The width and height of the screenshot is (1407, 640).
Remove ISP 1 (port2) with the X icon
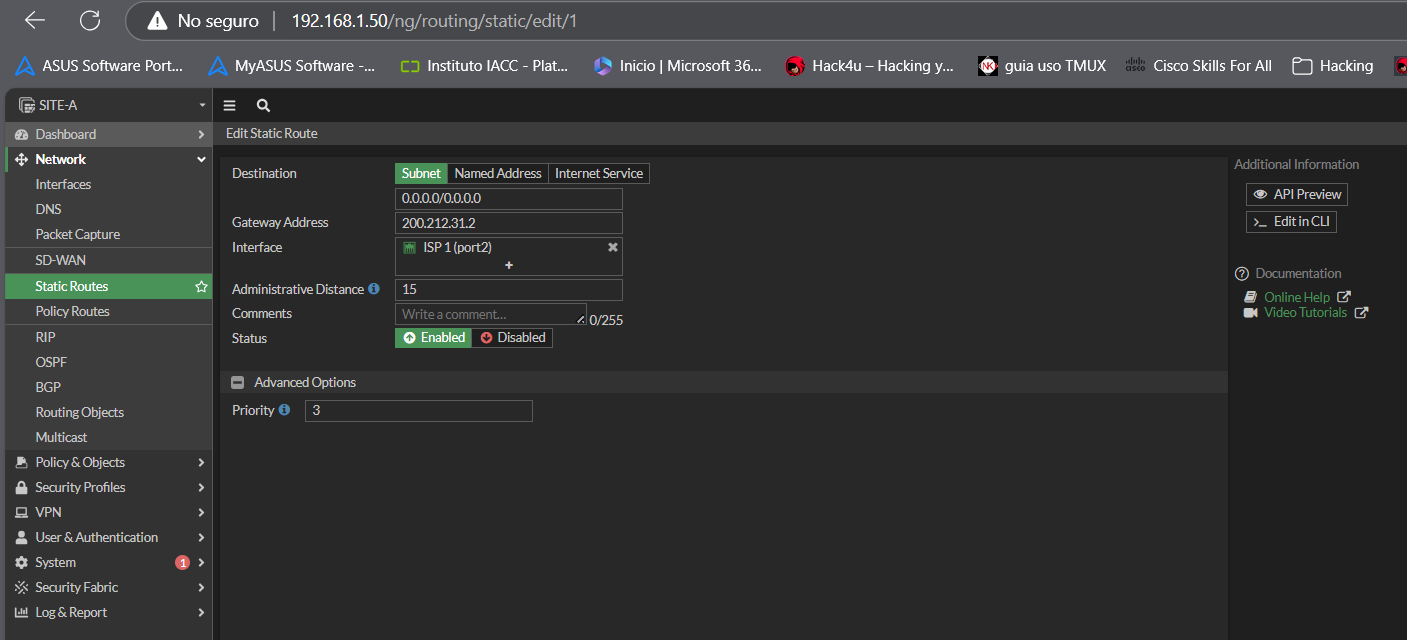pos(613,247)
